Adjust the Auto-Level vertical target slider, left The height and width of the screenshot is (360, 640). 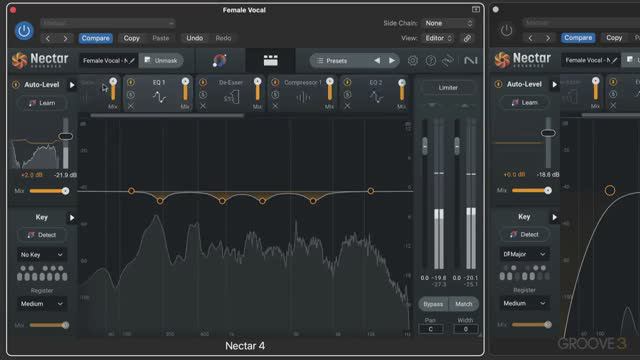(65, 136)
